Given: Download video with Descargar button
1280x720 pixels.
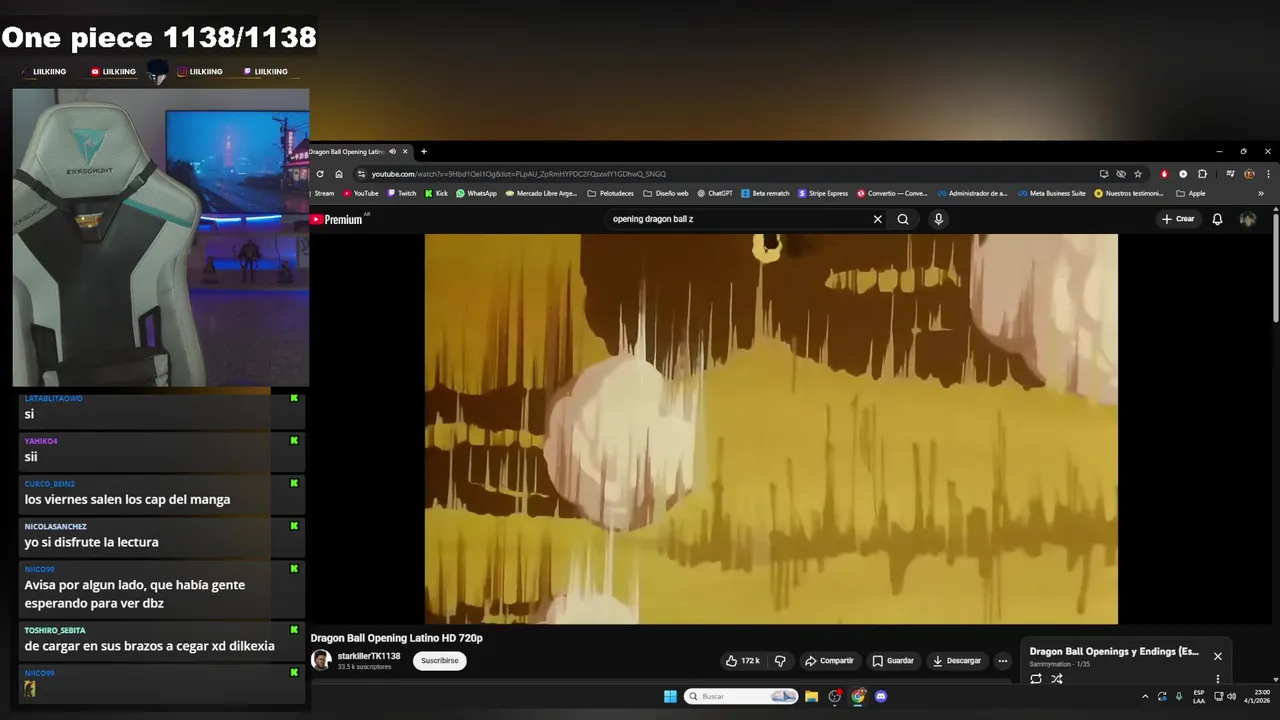Looking at the screenshot, I should 957,661.
